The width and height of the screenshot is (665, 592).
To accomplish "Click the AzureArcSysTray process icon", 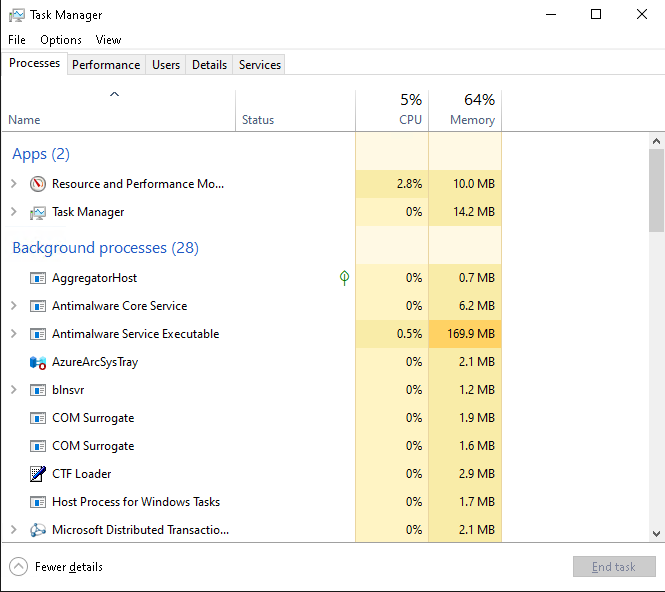I will click(x=38, y=362).
